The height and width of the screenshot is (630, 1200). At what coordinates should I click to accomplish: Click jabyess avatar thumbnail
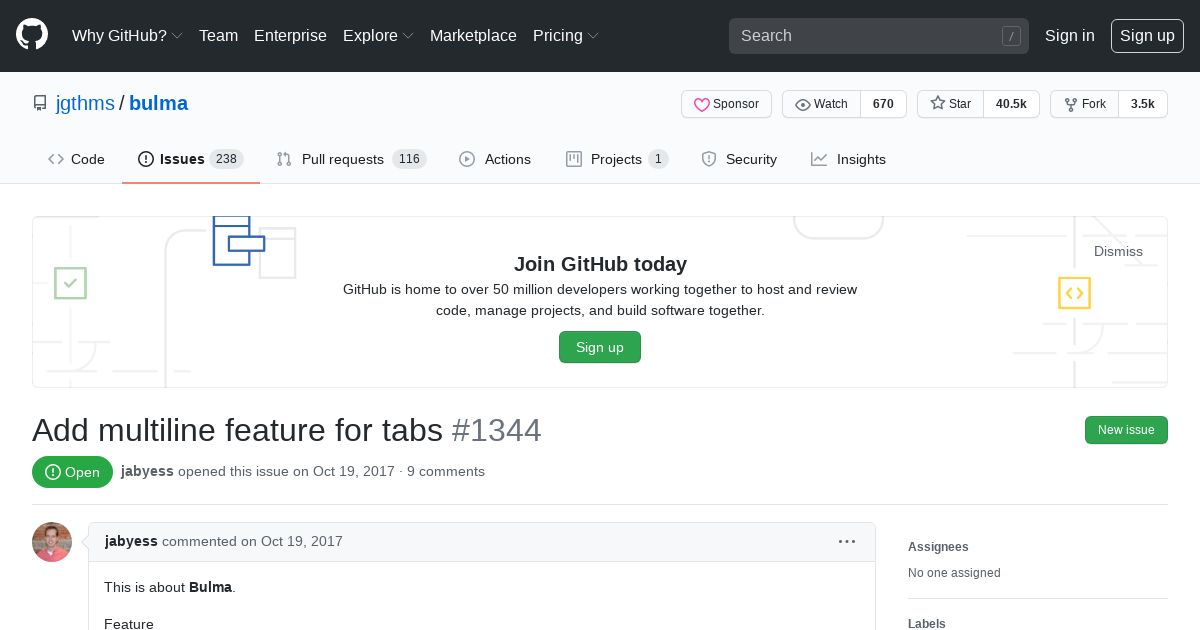pyautogui.click(x=52, y=542)
